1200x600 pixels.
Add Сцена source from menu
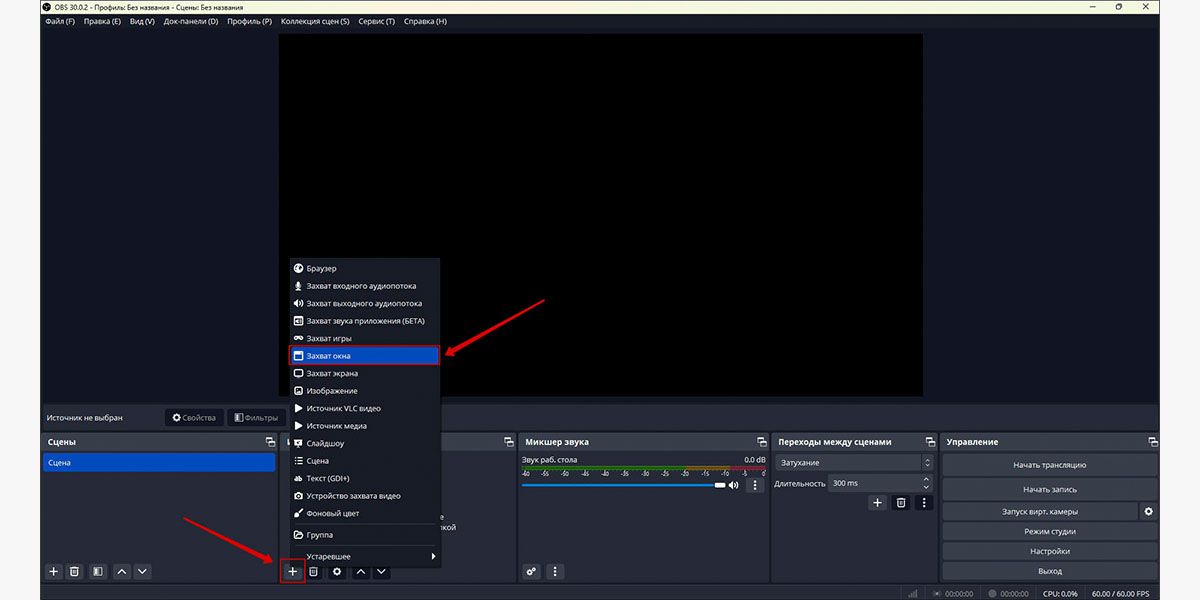(x=365, y=461)
